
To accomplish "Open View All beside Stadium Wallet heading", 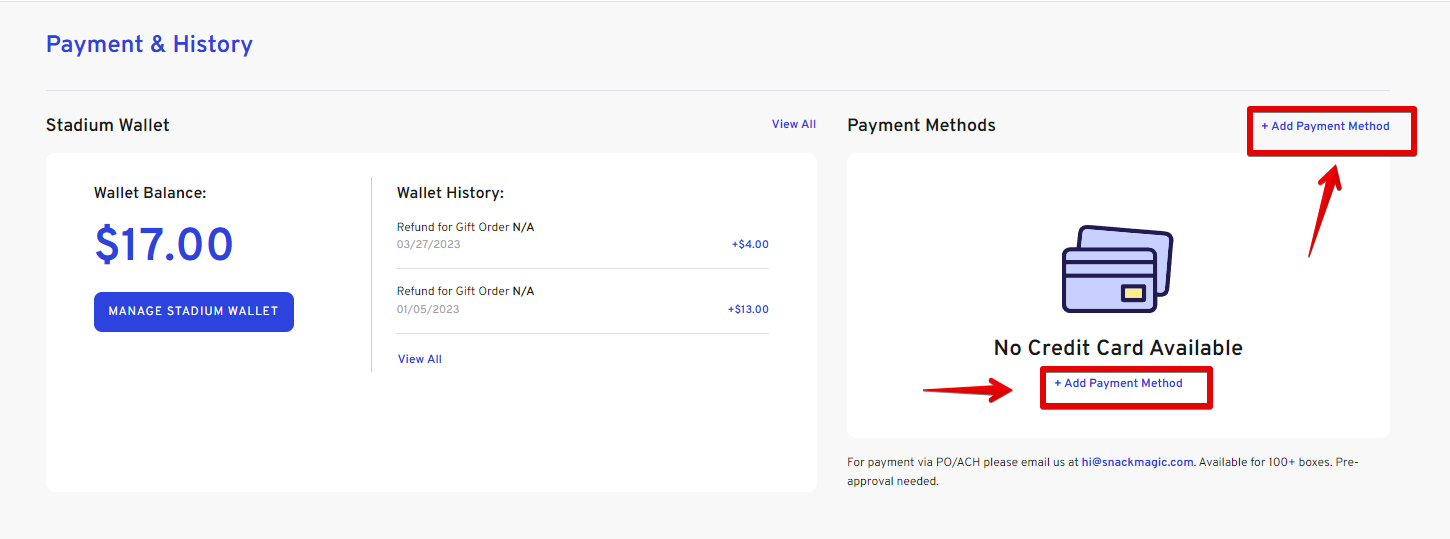I will [x=794, y=124].
